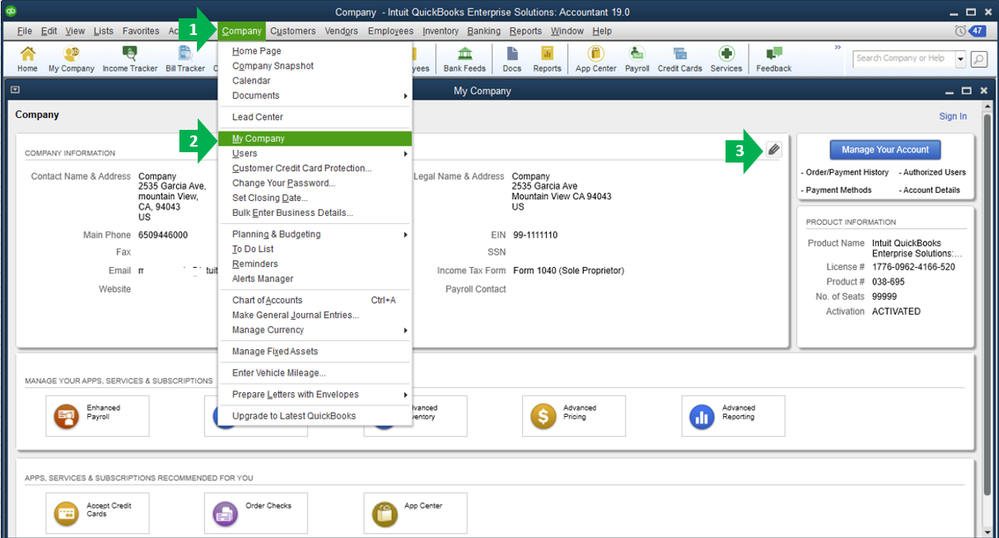Select Enter Vehicle Mileage menu item
999x538 pixels.
tap(315, 373)
